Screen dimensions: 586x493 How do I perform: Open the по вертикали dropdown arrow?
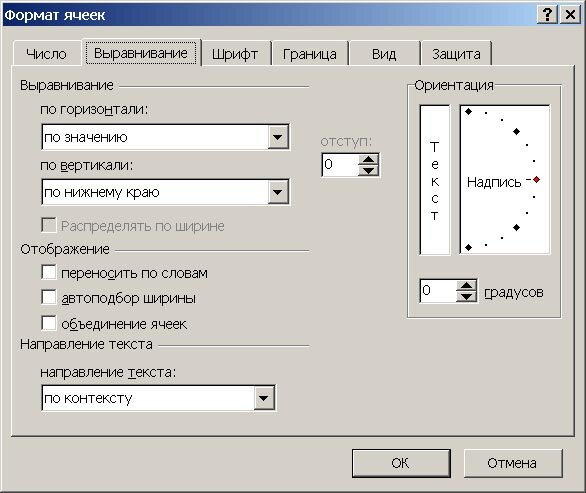(278, 192)
